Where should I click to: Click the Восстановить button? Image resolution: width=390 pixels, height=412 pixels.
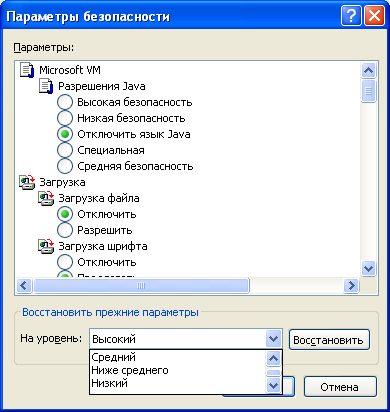(329, 340)
